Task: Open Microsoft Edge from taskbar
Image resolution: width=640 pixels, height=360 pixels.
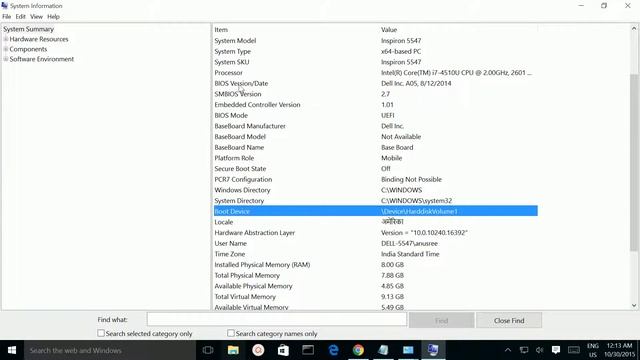Action: tap(333, 350)
